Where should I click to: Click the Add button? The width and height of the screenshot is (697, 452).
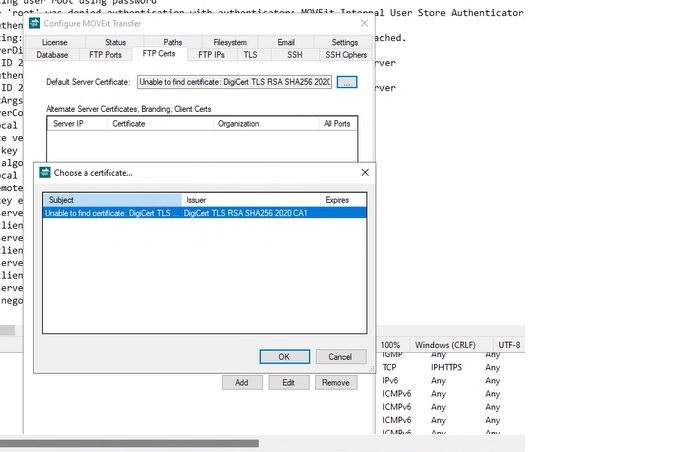[242, 383]
